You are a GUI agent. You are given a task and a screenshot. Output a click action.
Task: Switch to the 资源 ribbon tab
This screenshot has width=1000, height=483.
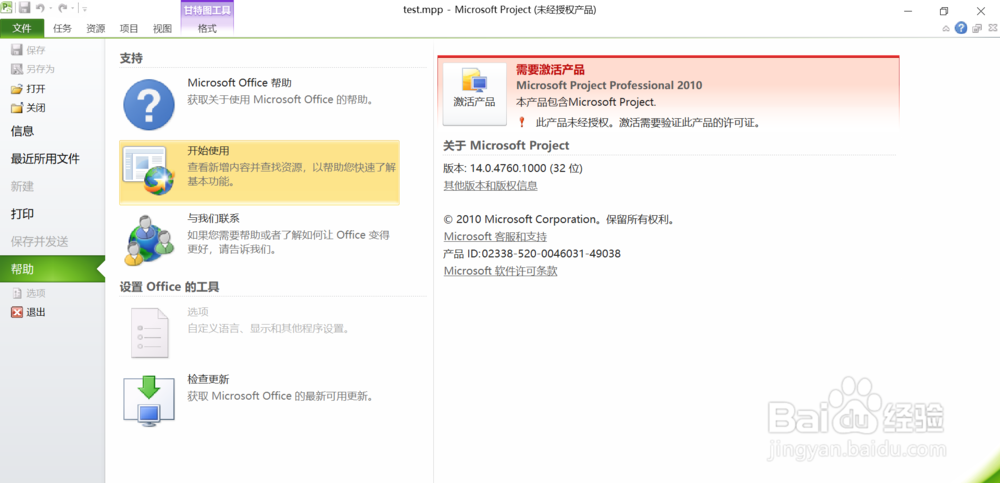pos(96,28)
